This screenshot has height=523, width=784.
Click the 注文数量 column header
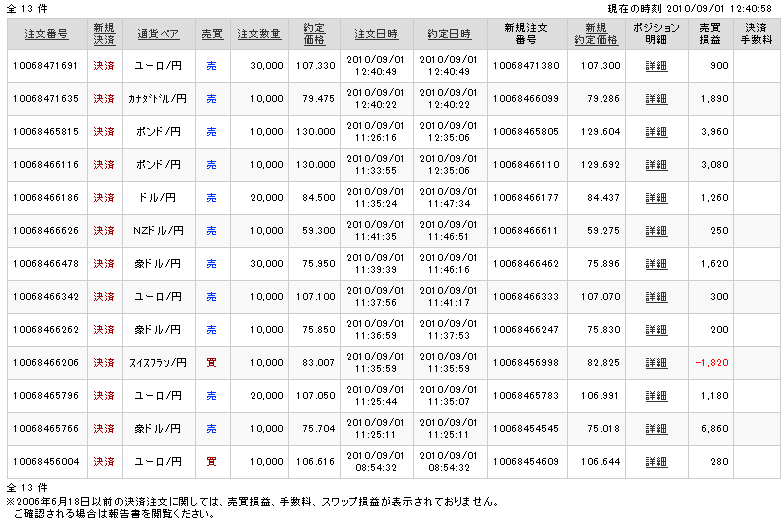(257, 34)
